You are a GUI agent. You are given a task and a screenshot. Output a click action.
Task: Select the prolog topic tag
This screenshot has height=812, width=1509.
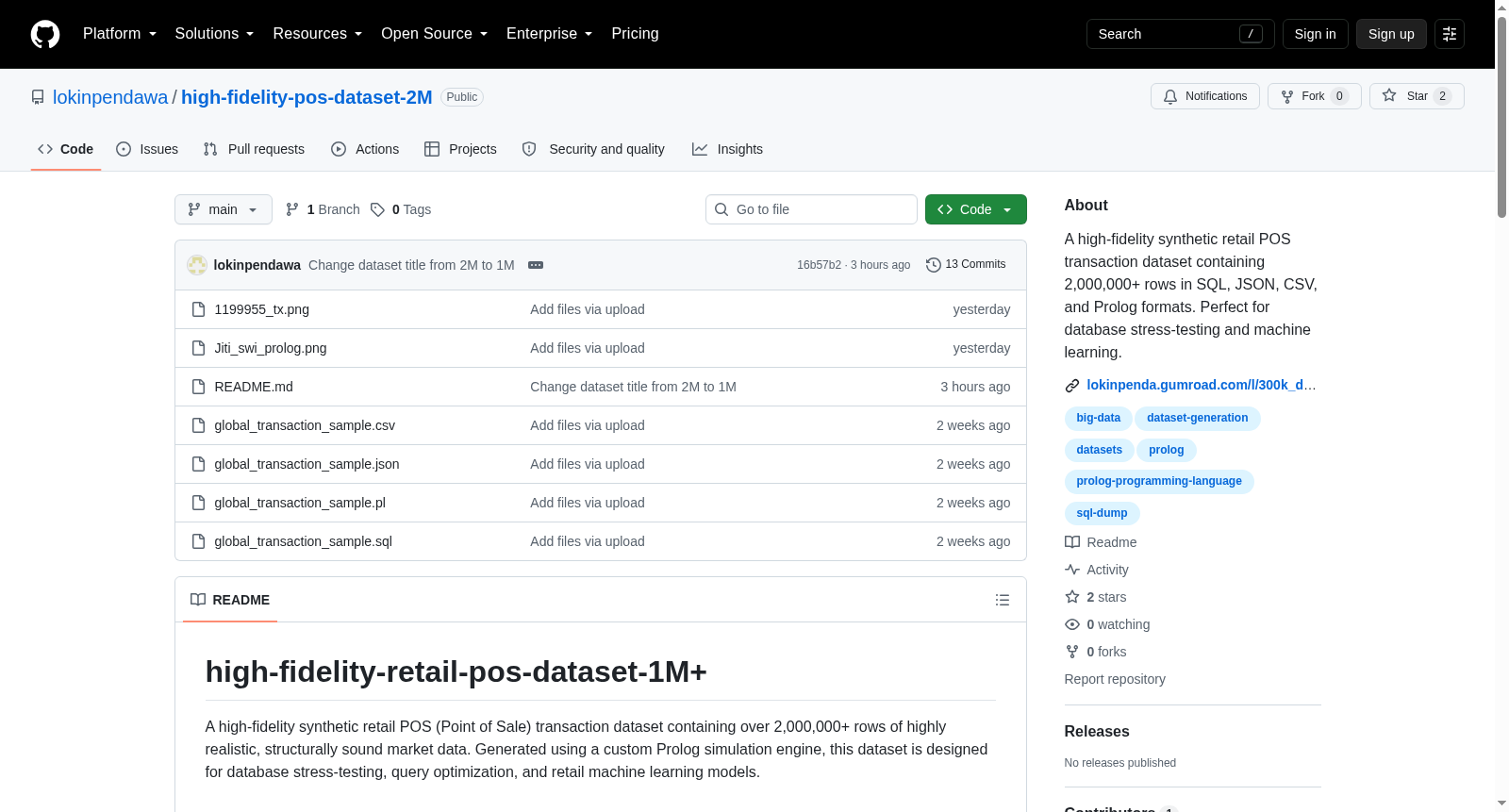pyautogui.click(x=1167, y=450)
